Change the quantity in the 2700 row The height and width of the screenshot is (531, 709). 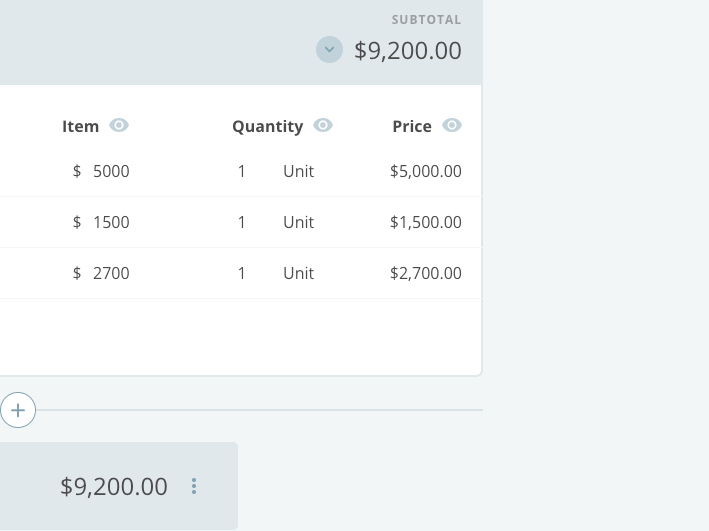242,273
